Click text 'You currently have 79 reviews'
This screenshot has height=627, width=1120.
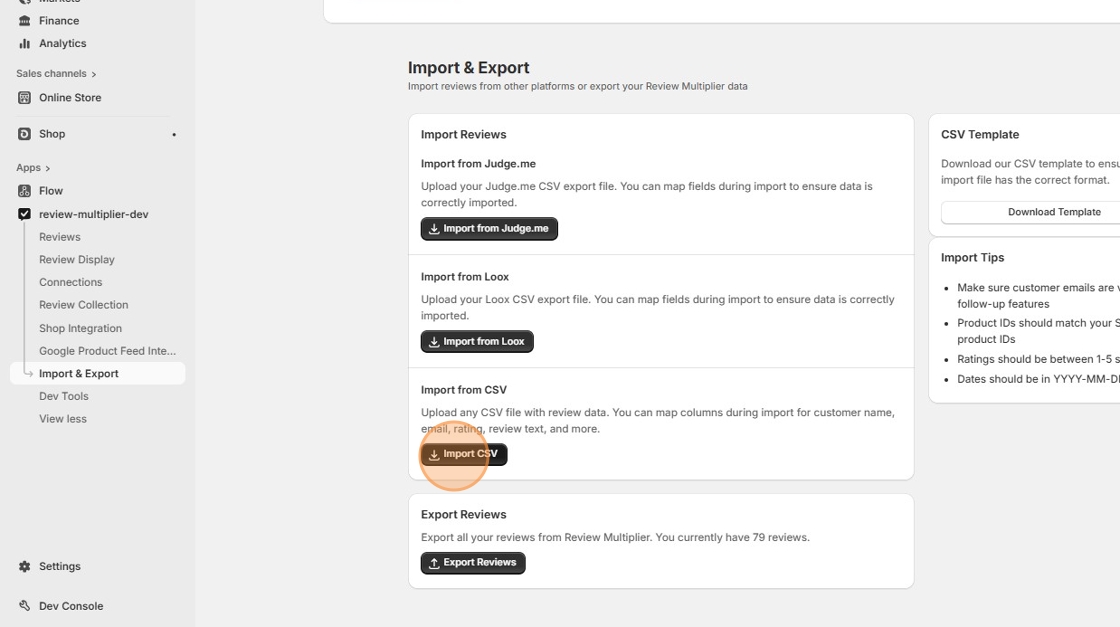tap(732, 538)
